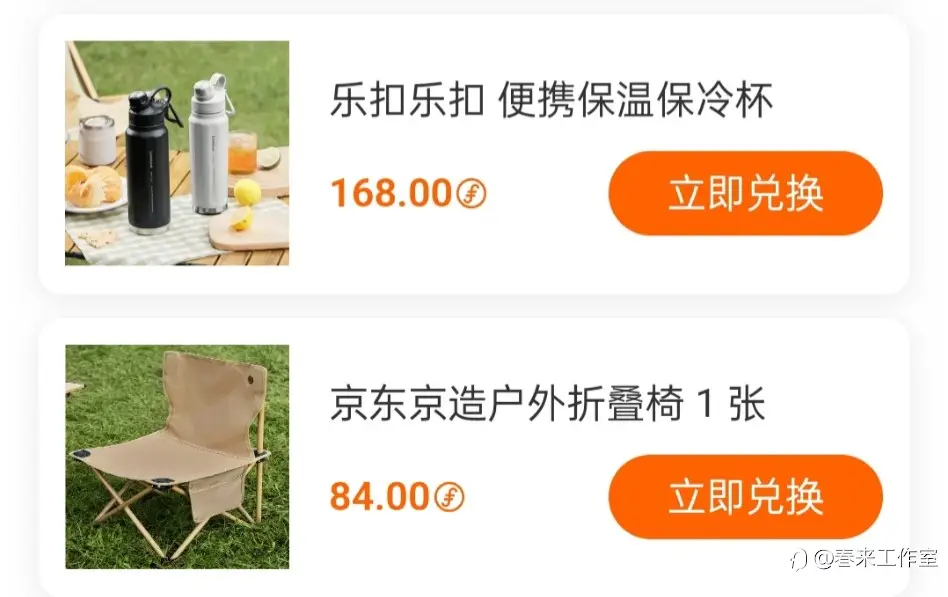The image size is (948, 597).
Task: Select the 168.00 points price
Action: (391, 194)
